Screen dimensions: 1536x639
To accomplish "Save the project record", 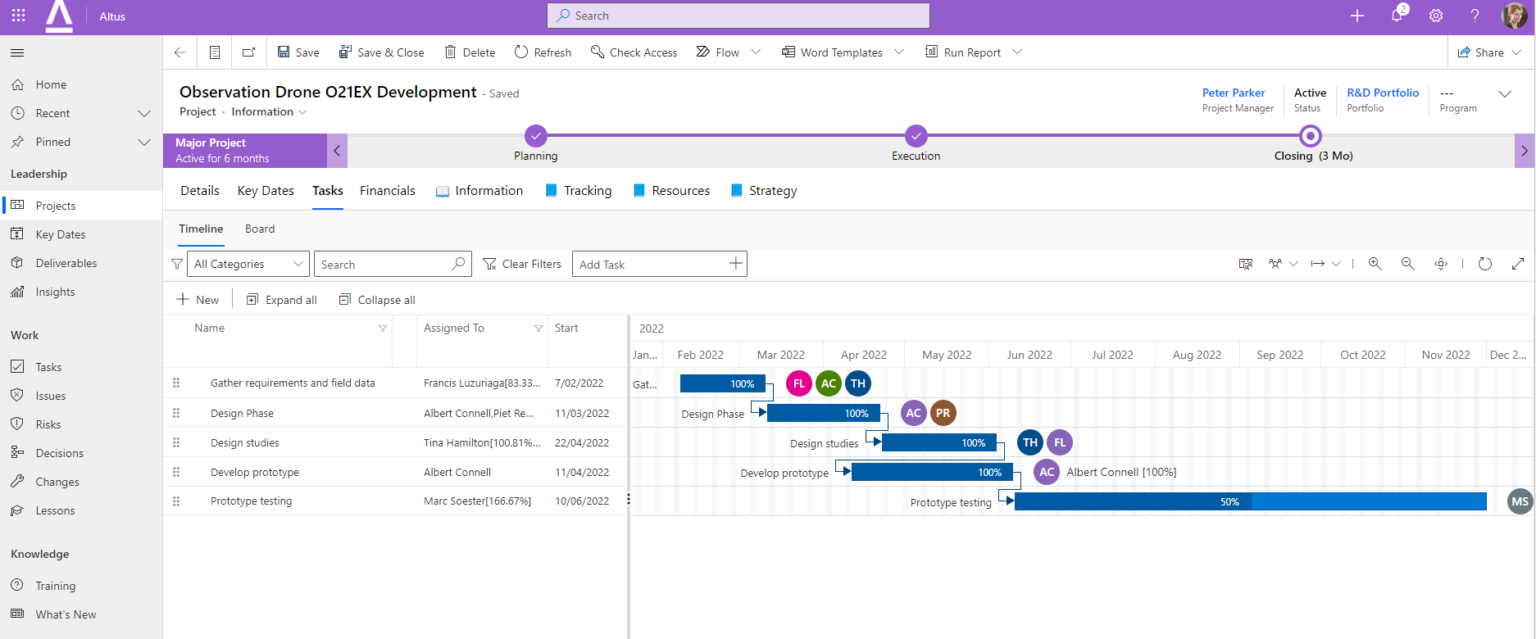I will [298, 51].
